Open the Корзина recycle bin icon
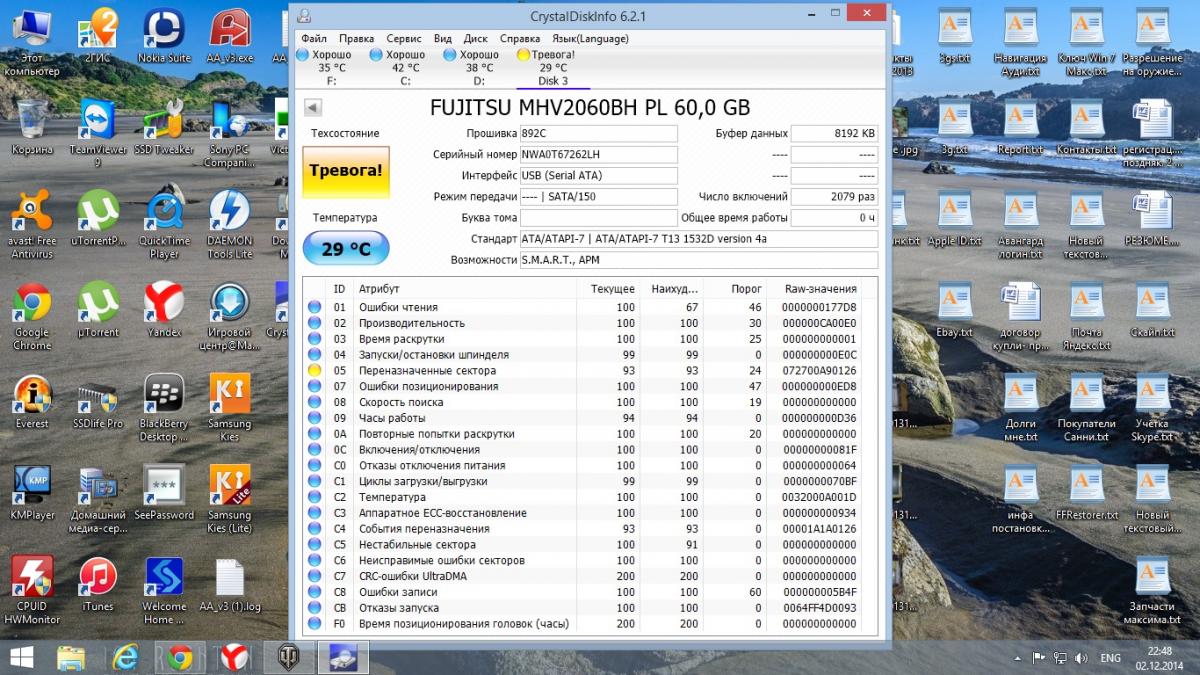This screenshot has width=1200, height=675. point(32,126)
